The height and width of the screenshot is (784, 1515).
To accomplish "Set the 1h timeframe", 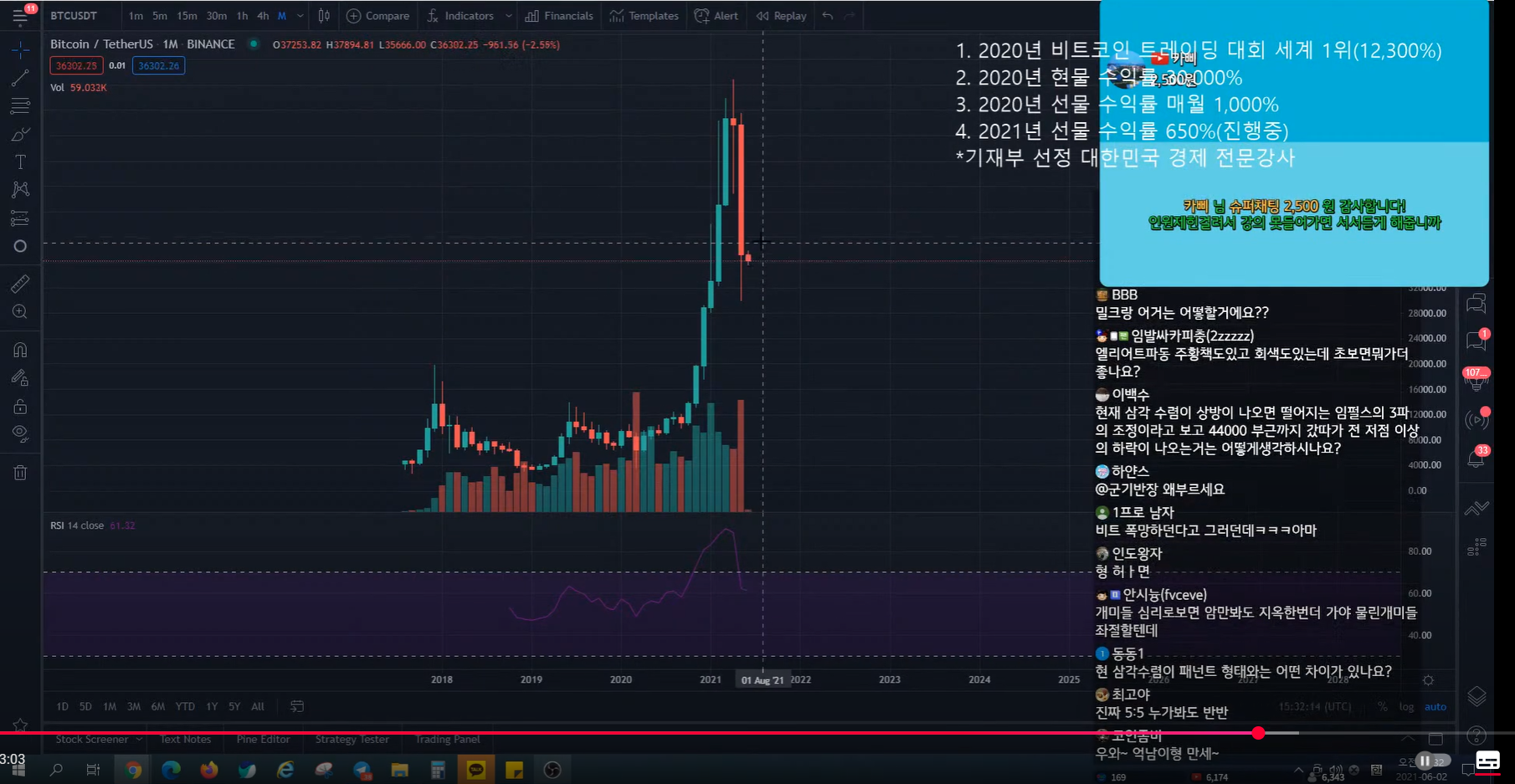I will [242, 16].
